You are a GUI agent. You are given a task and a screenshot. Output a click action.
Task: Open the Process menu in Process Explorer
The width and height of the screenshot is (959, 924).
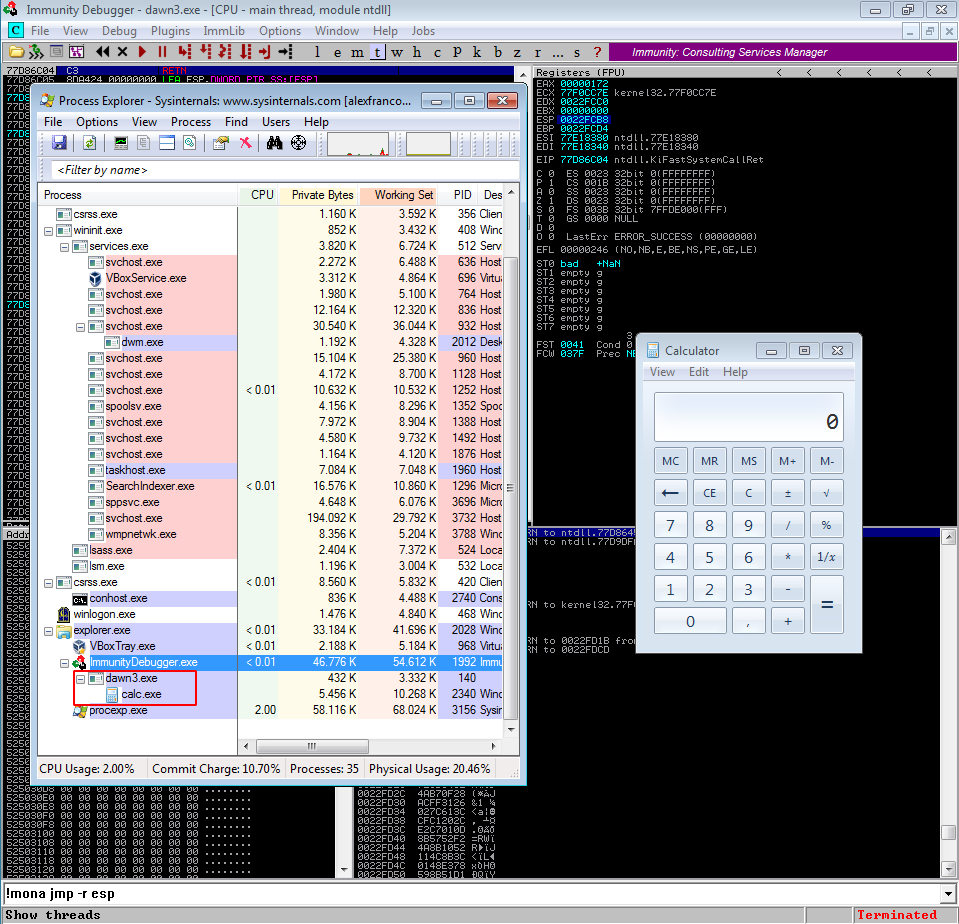click(x=191, y=122)
